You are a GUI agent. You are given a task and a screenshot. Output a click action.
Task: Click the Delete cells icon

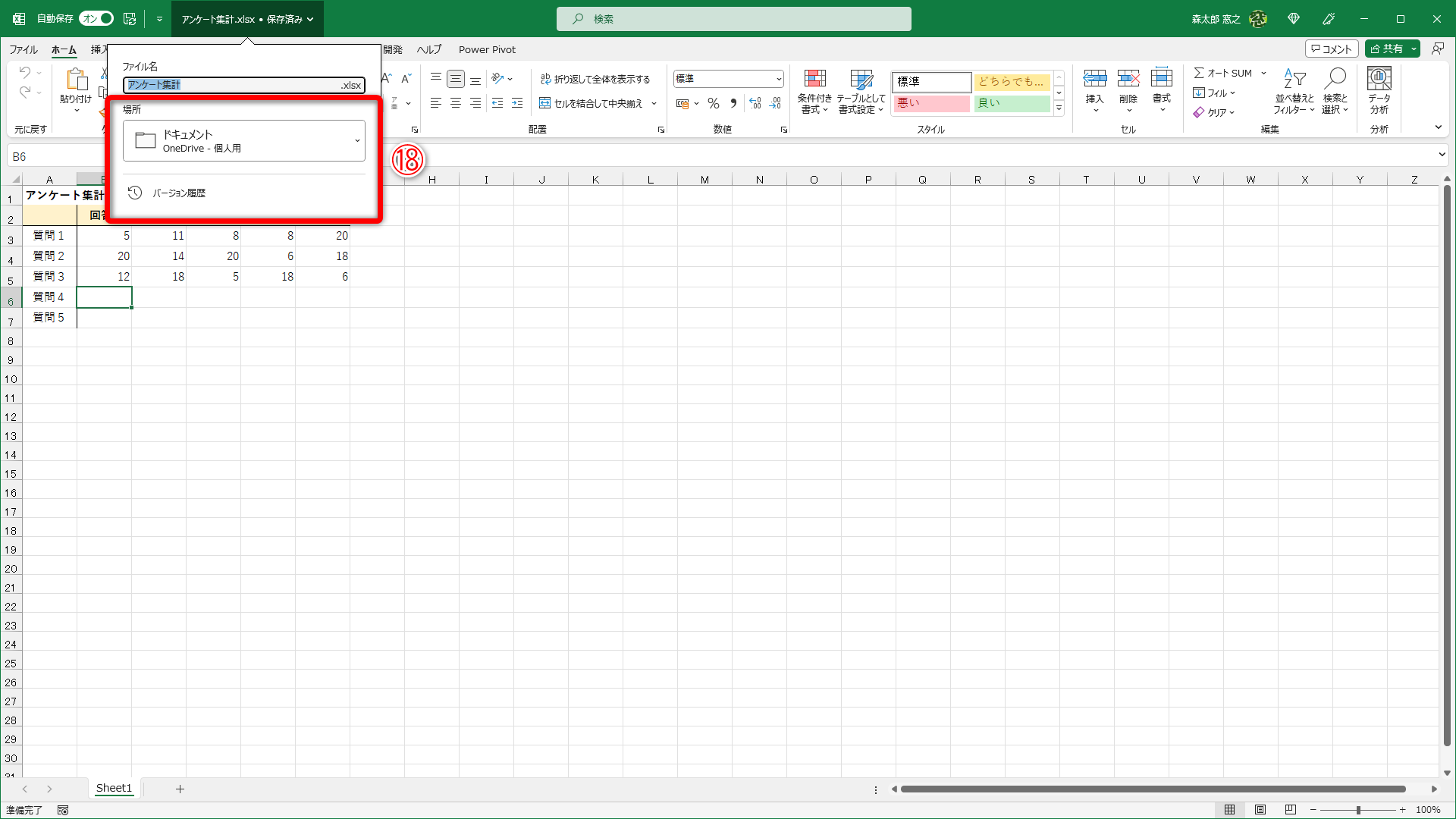[1128, 79]
